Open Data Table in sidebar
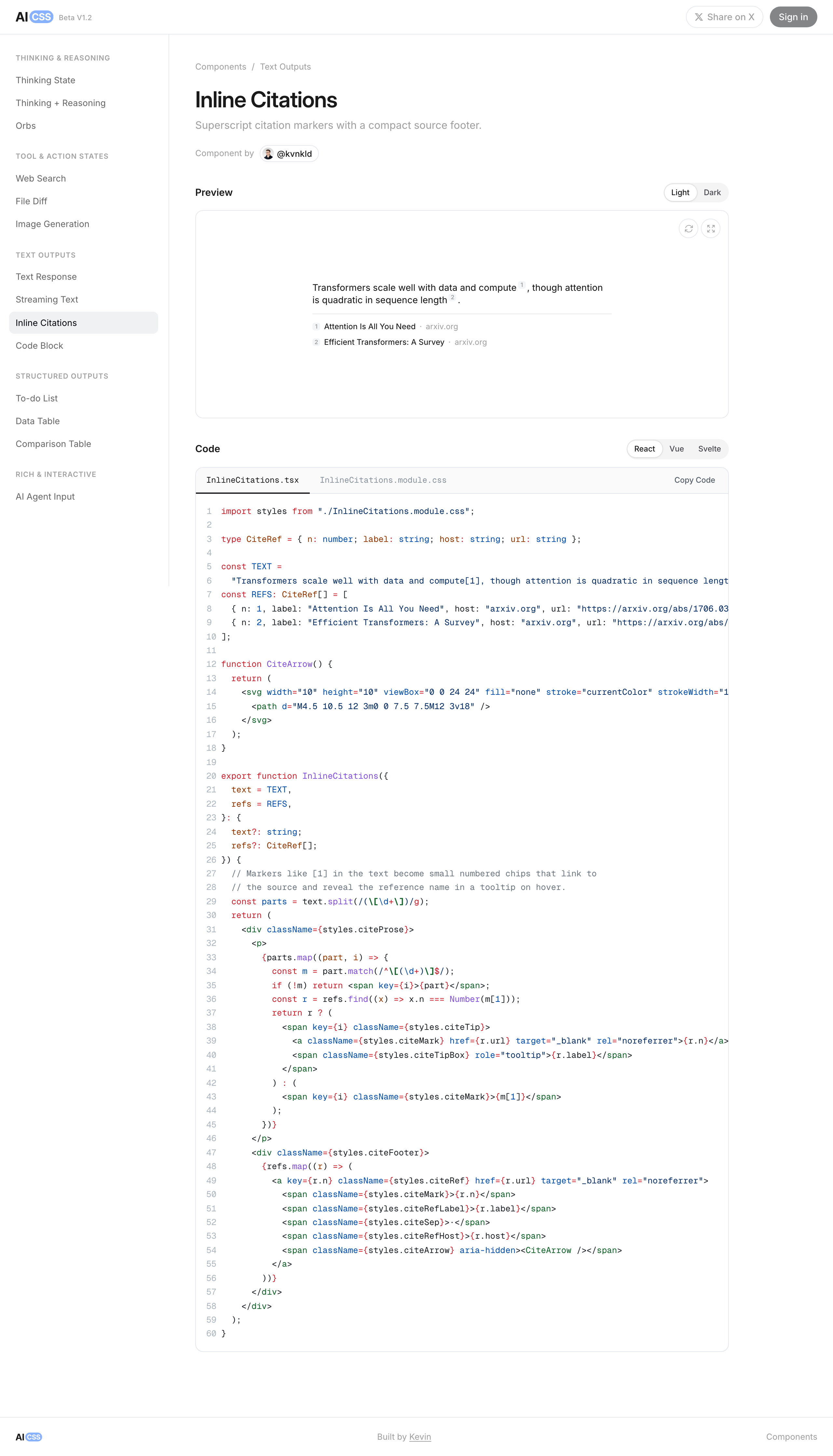Image resolution: width=833 pixels, height=1456 pixels. (84, 421)
